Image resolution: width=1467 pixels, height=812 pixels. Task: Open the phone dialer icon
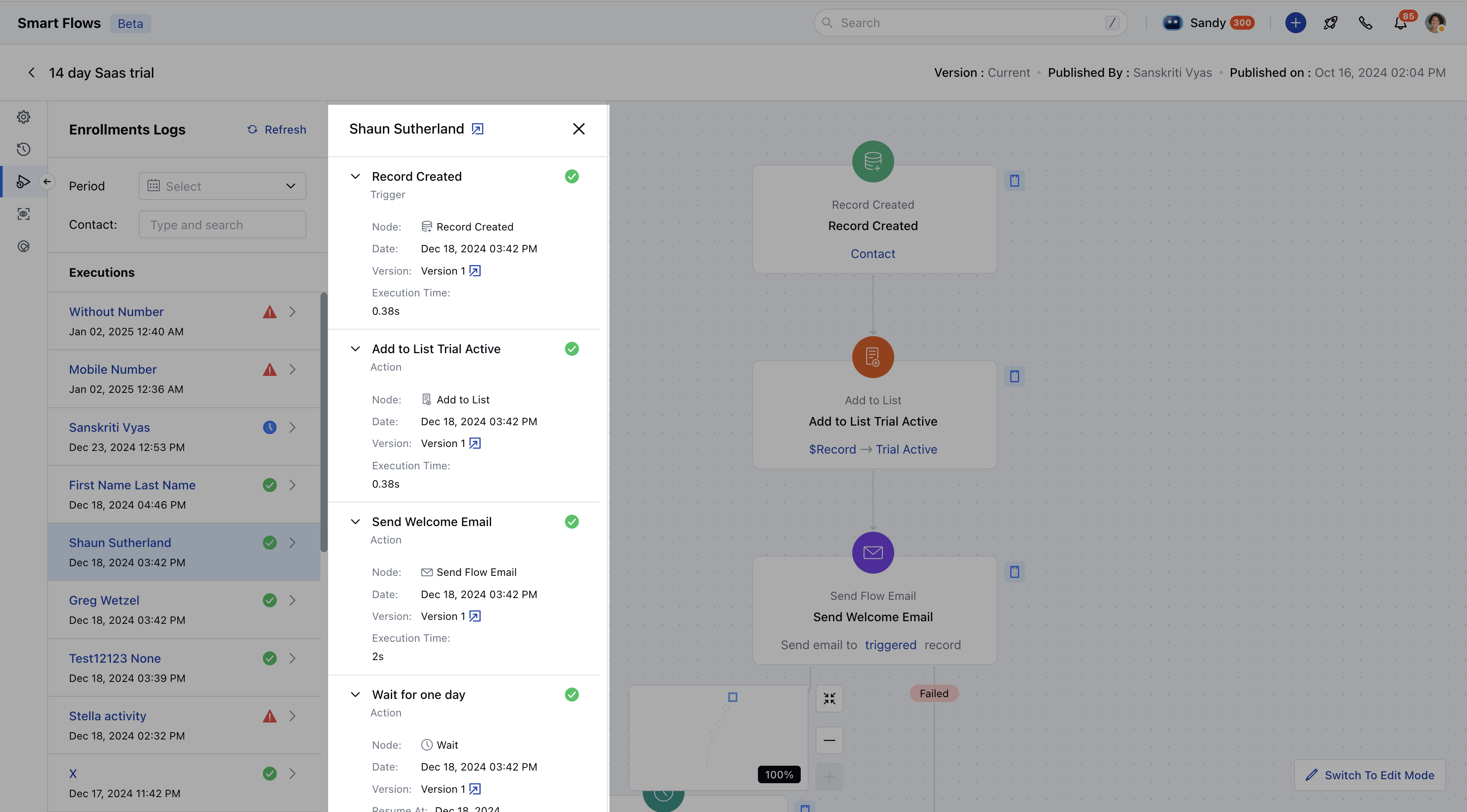click(1365, 23)
